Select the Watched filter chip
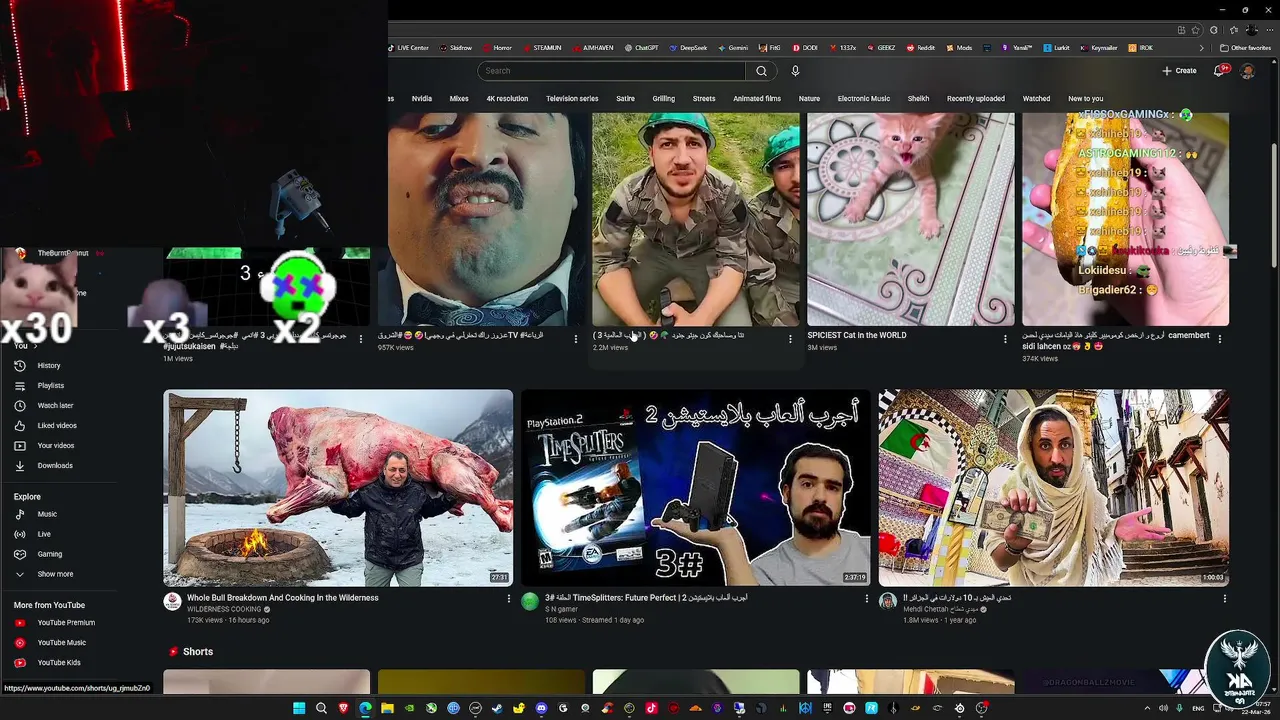The height and width of the screenshot is (720, 1280). 1036,99
